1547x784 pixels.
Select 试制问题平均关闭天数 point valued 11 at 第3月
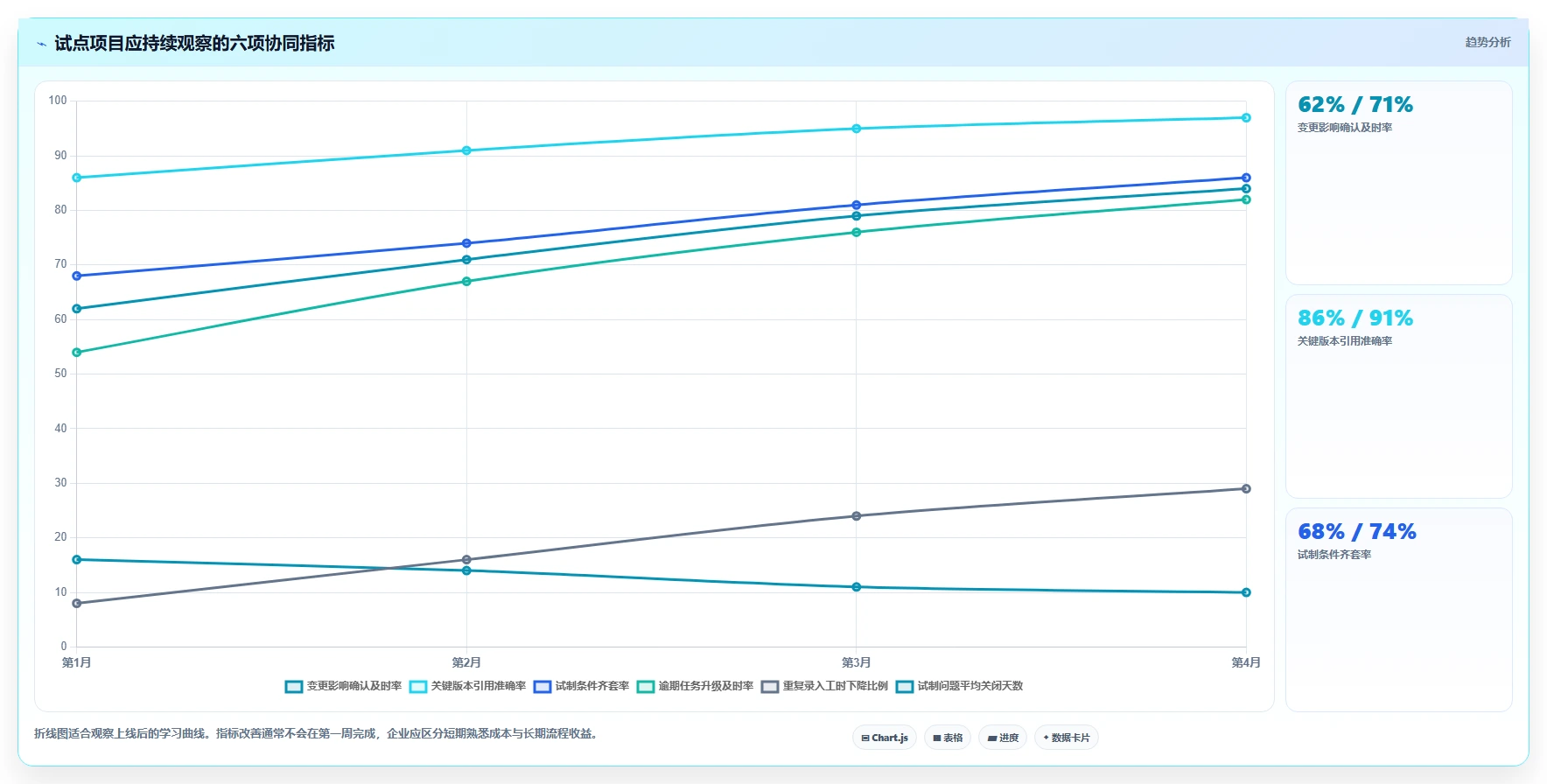[x=857, y=587]
